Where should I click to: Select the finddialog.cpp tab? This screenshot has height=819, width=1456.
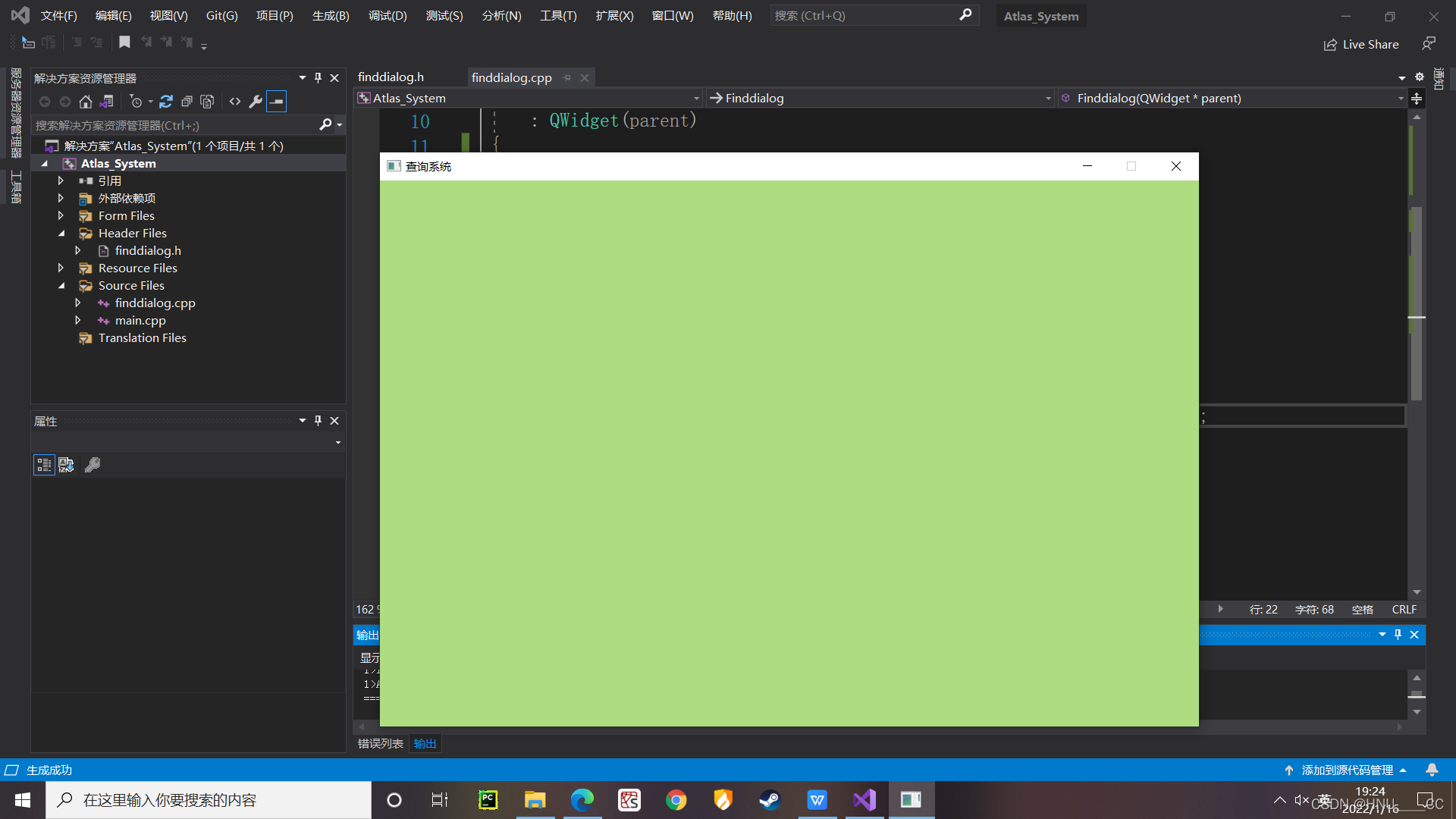click(511, 77)
